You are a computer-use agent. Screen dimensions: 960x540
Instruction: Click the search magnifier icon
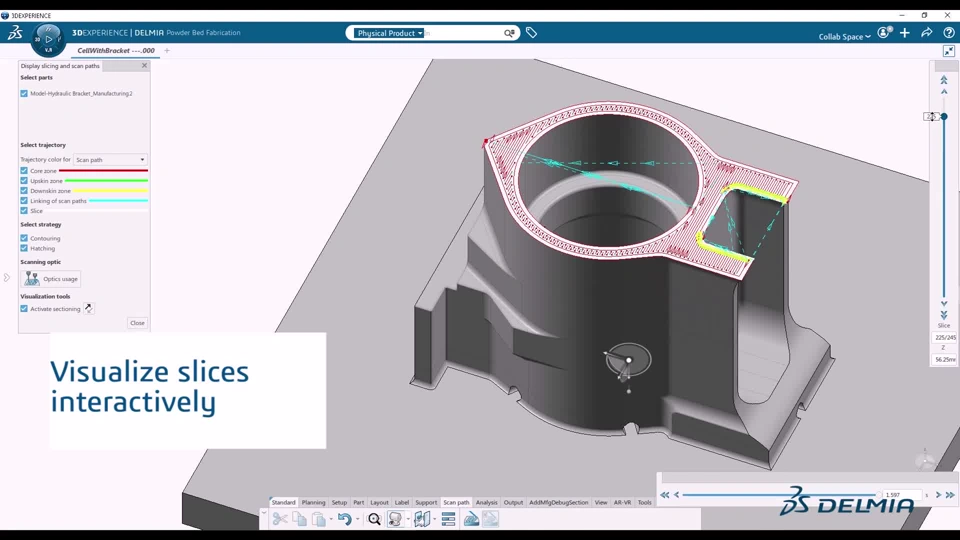pyautogui.click(x=509, y=33)
